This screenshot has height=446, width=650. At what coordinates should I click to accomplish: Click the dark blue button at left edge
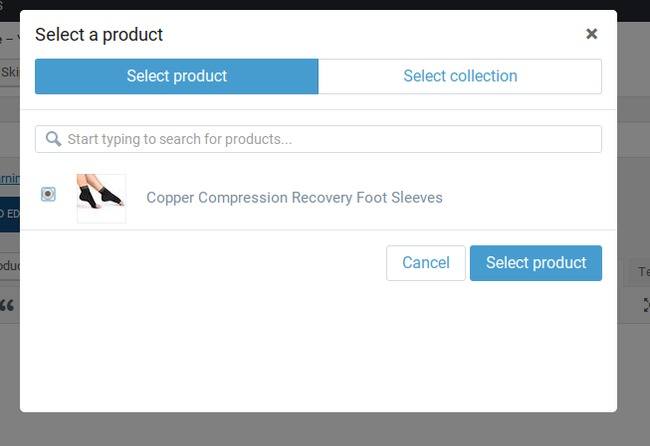[x=9, y=213]
